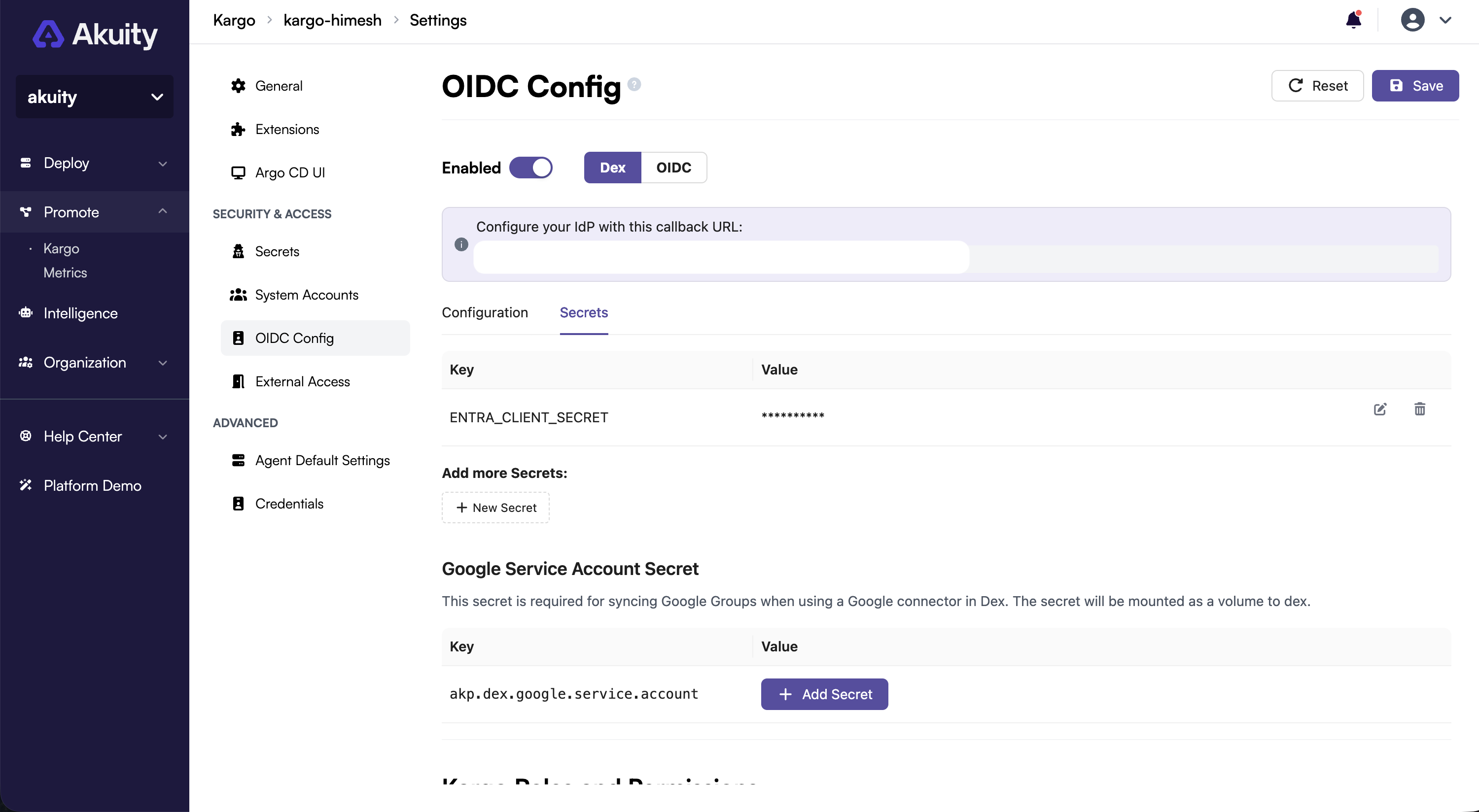This screenshot has width=1479, height=812.
Task: Open Credentials settings page
Action: pyautogui.click(x=315, y=504)
